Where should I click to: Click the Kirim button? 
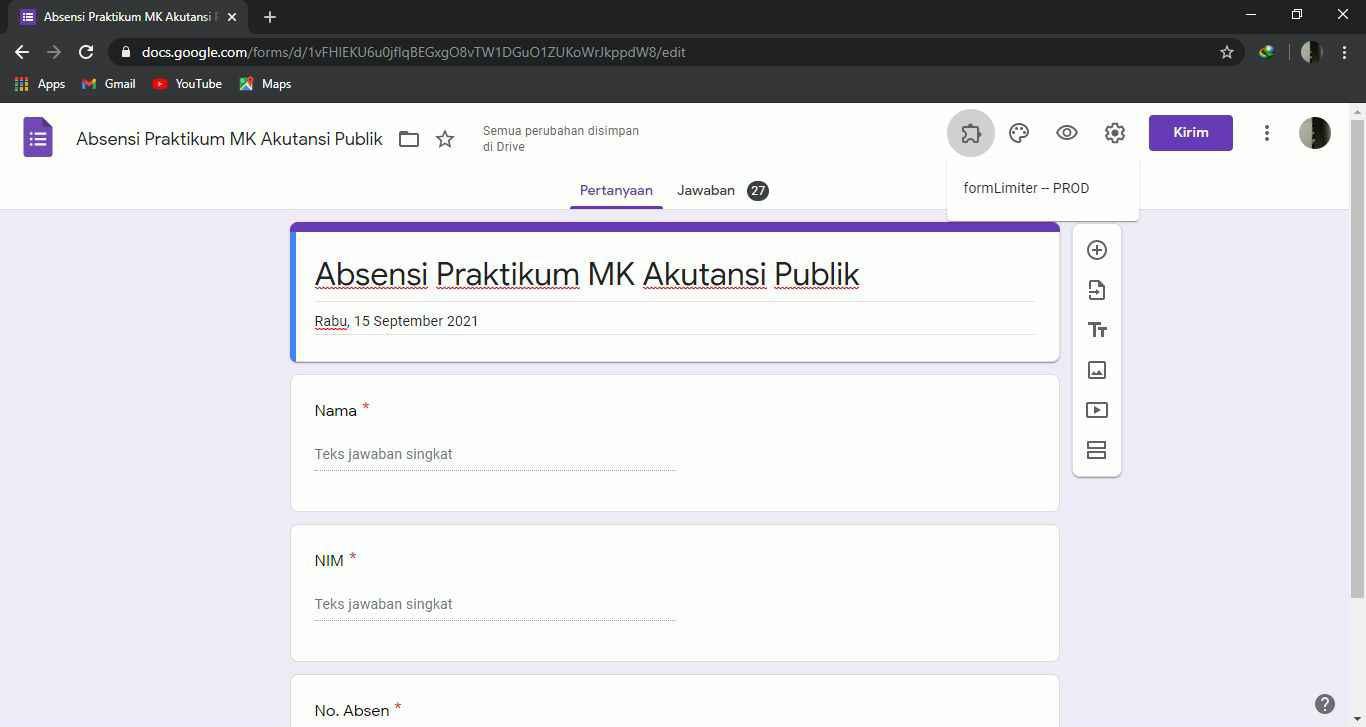tap(1190, 132)
